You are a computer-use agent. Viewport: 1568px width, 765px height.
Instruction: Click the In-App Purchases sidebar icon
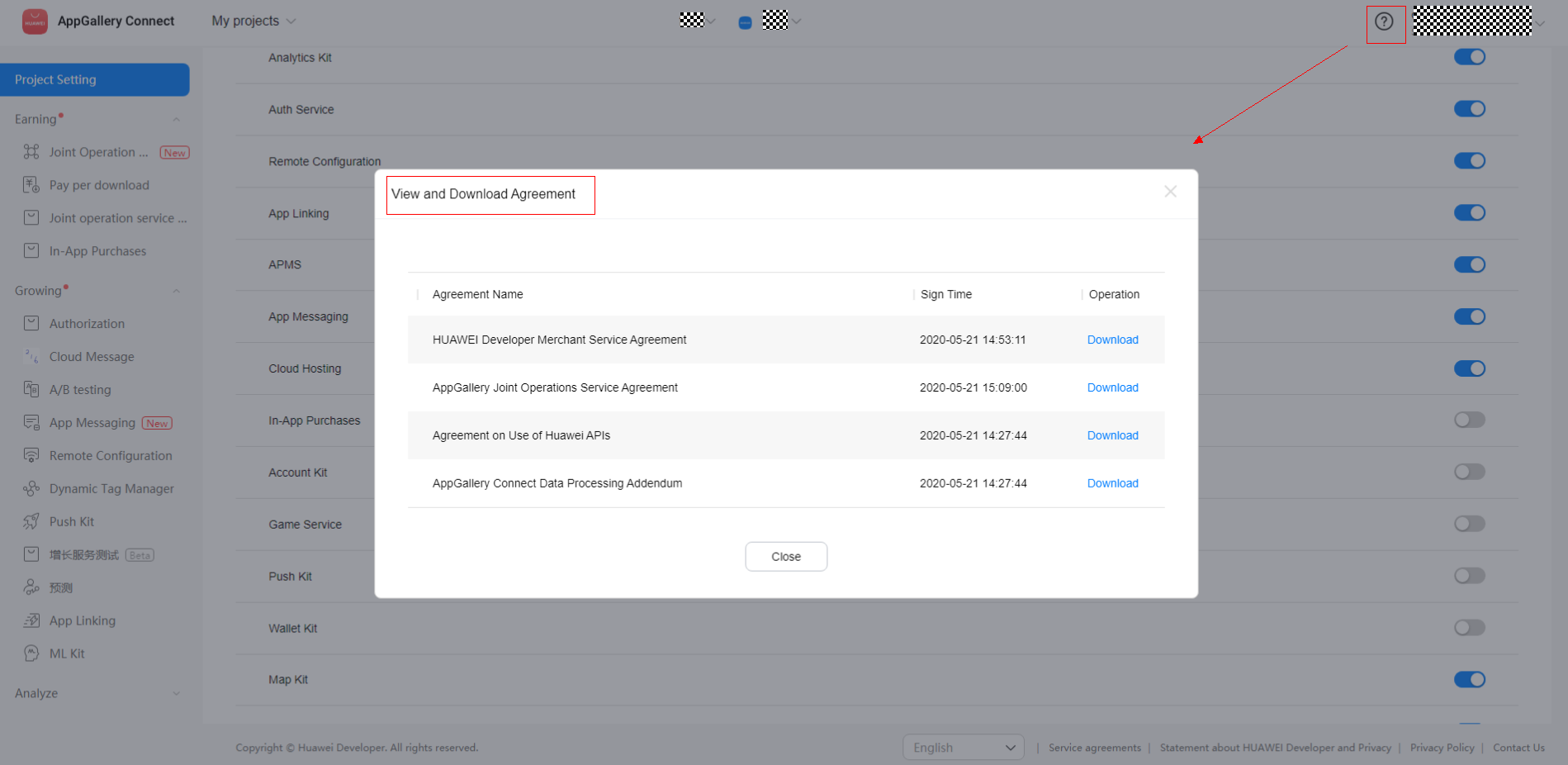coord(31,251)
